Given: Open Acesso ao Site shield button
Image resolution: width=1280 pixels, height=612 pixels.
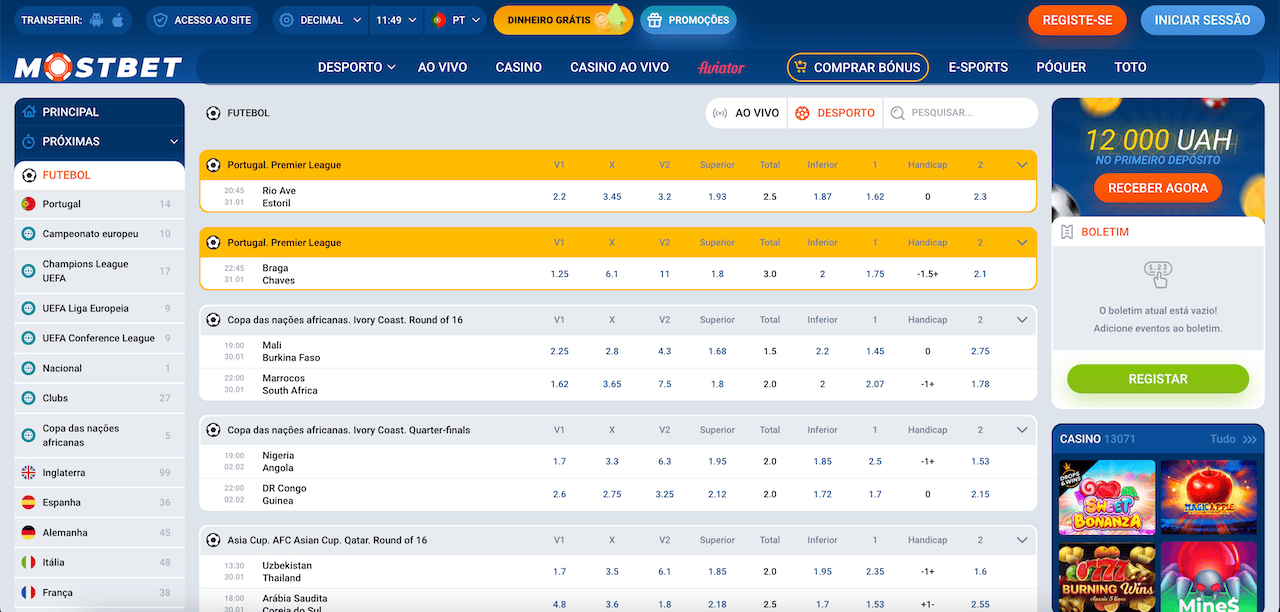Looking at the screenshot, I should [x=202, y=20].
